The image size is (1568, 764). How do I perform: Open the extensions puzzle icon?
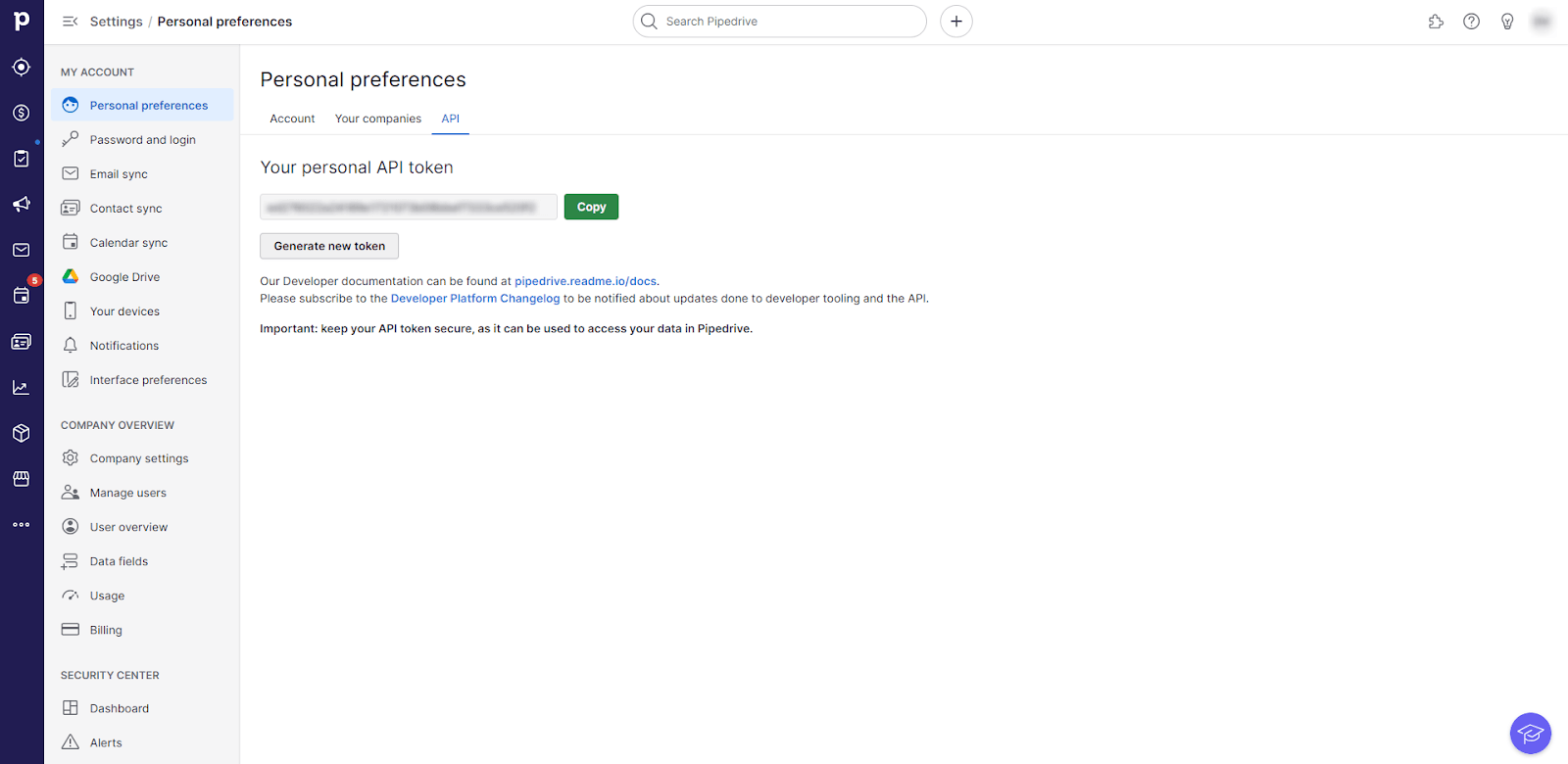1436,22
